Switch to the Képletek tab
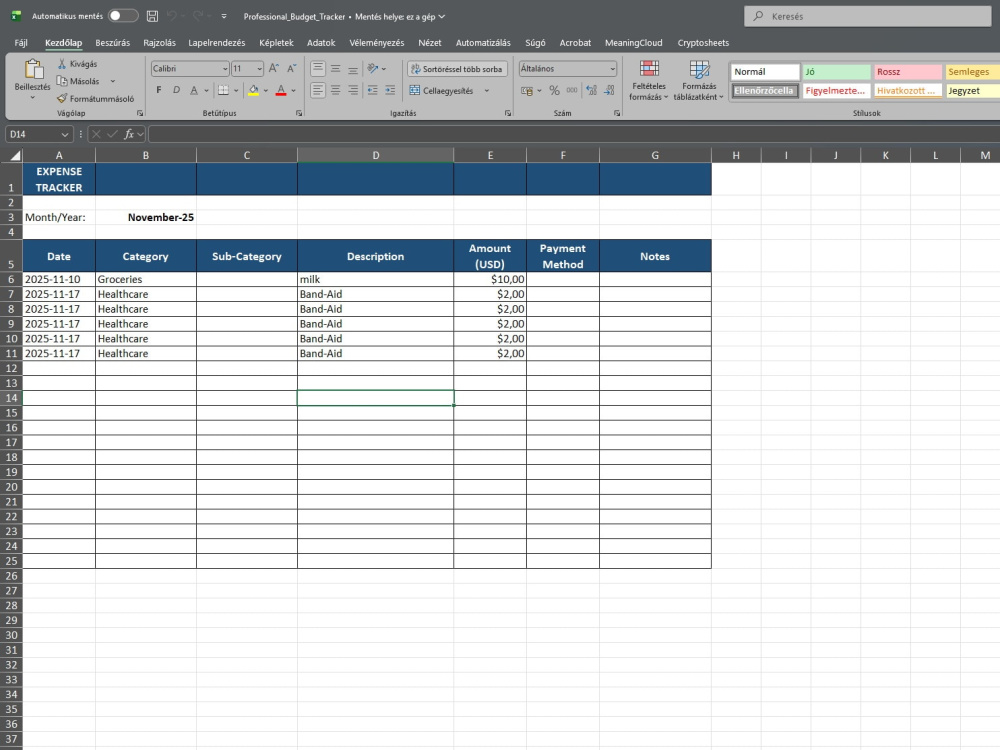This screenshot has height=750, width=1000. click(276, 43)
